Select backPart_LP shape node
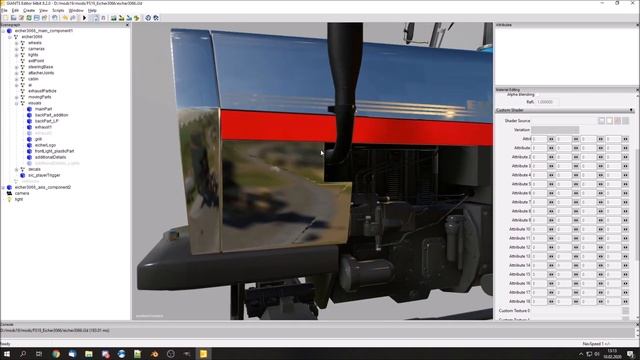This screenshot has height=360, width=640. (47, 121)
